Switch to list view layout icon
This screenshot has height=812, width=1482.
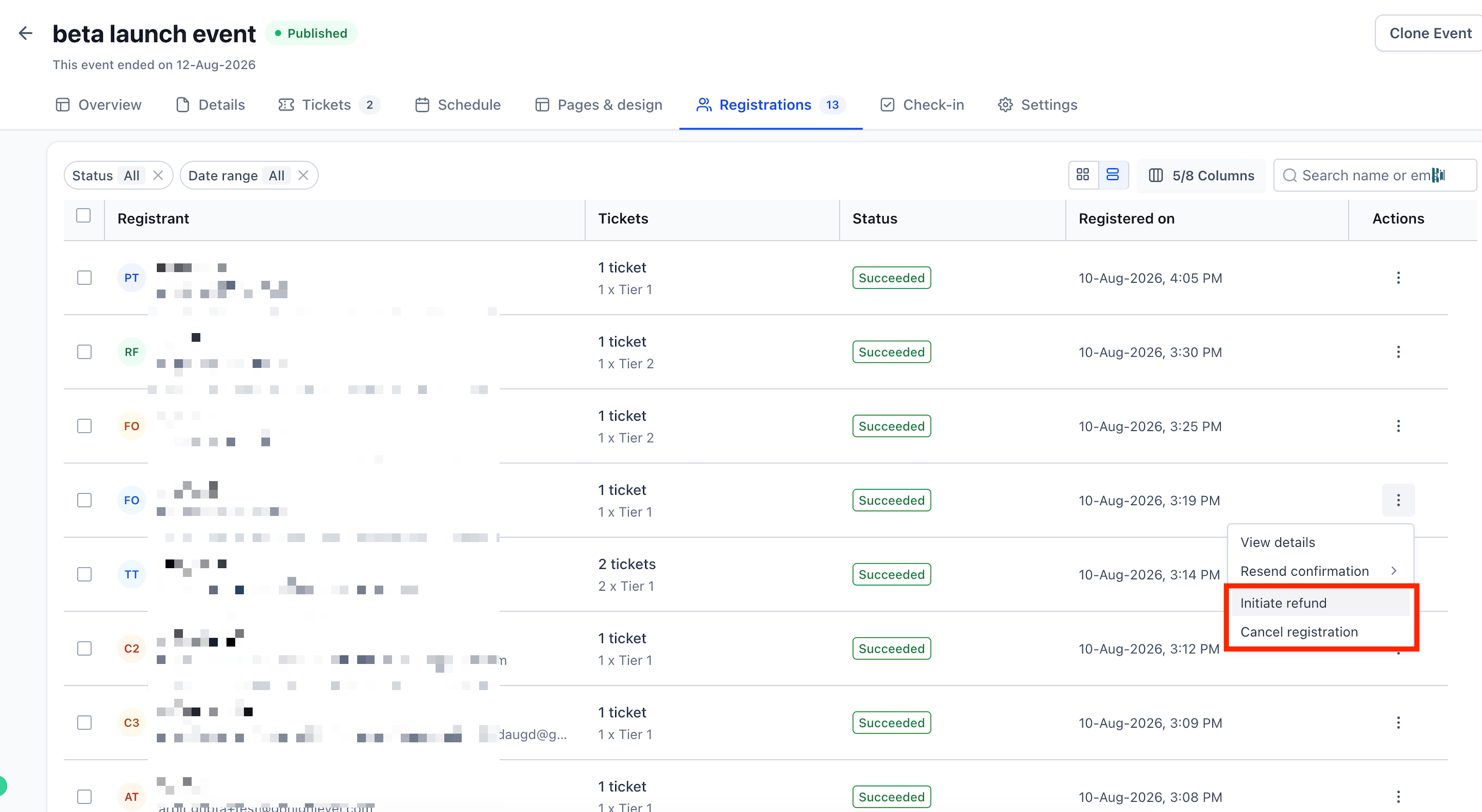(1113, 175)
